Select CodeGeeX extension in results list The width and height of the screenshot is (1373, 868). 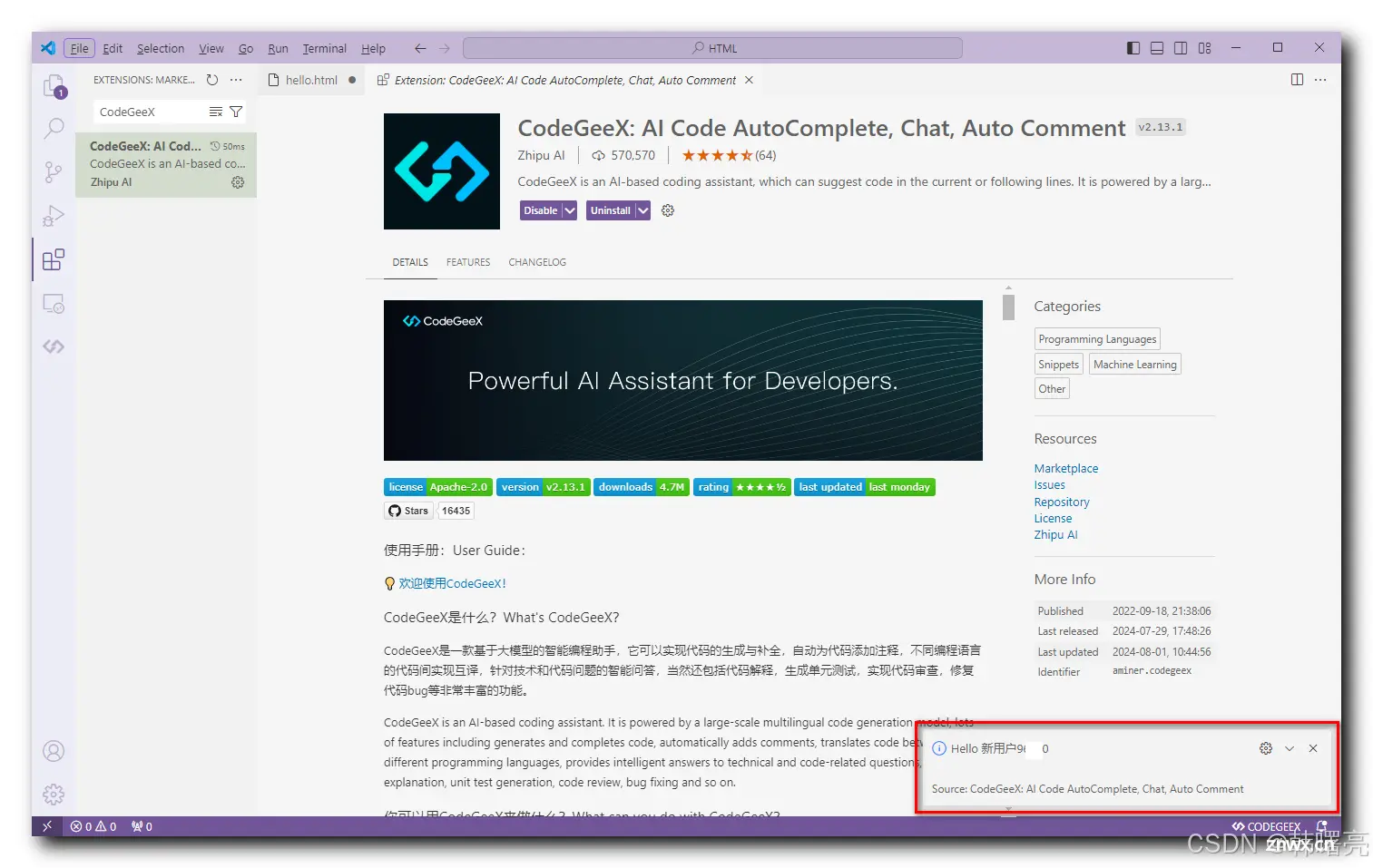(x=166, y=164)
